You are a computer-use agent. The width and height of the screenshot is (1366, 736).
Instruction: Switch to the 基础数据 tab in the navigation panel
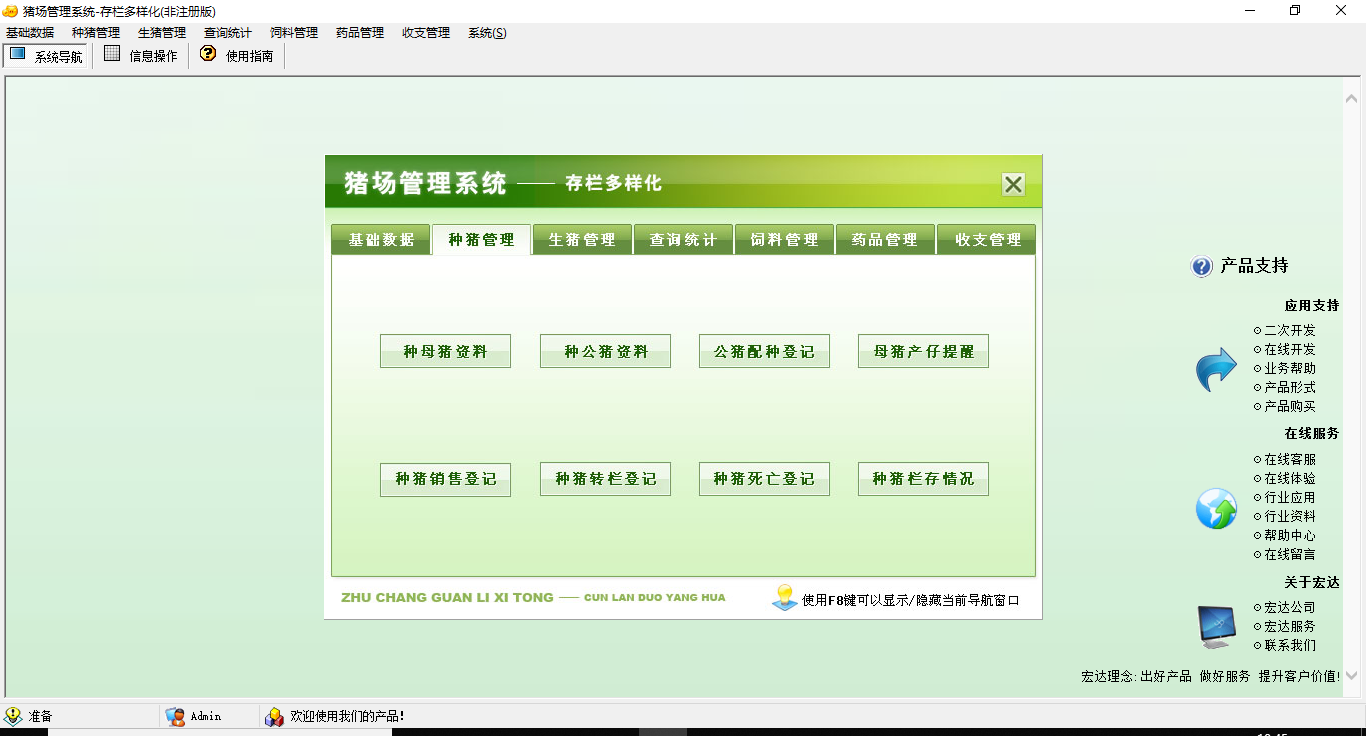(x=381, y=240)
